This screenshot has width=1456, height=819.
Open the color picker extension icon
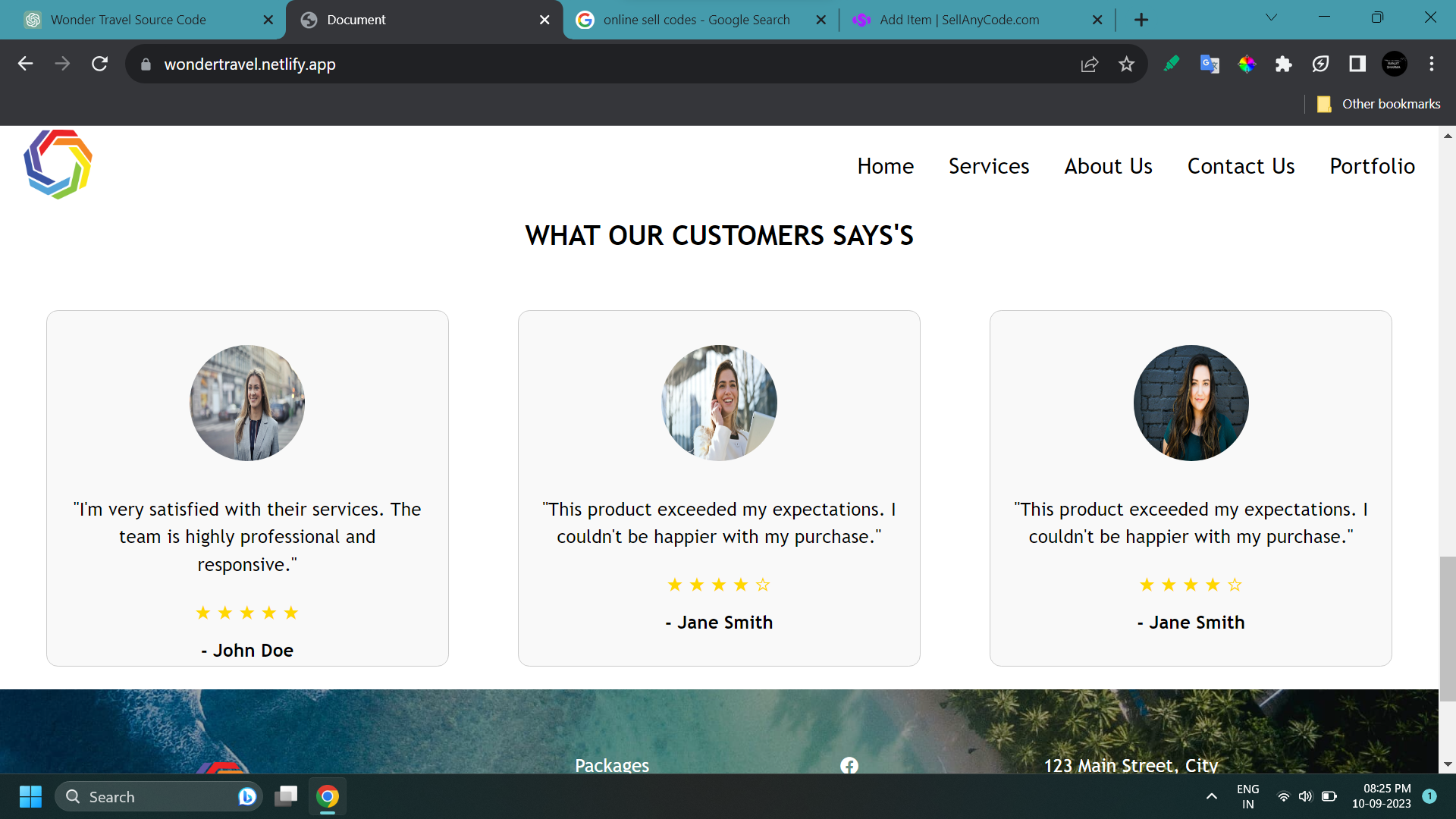pos(1247,64)
